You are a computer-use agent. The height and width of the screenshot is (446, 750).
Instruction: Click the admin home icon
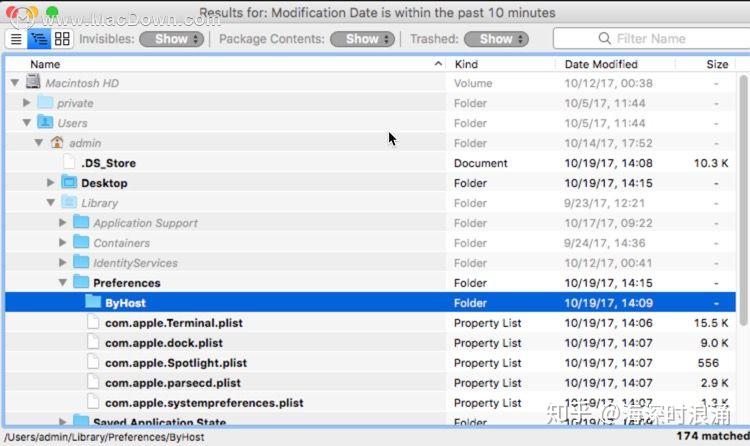pyautogui.click(x=57, y=142)
